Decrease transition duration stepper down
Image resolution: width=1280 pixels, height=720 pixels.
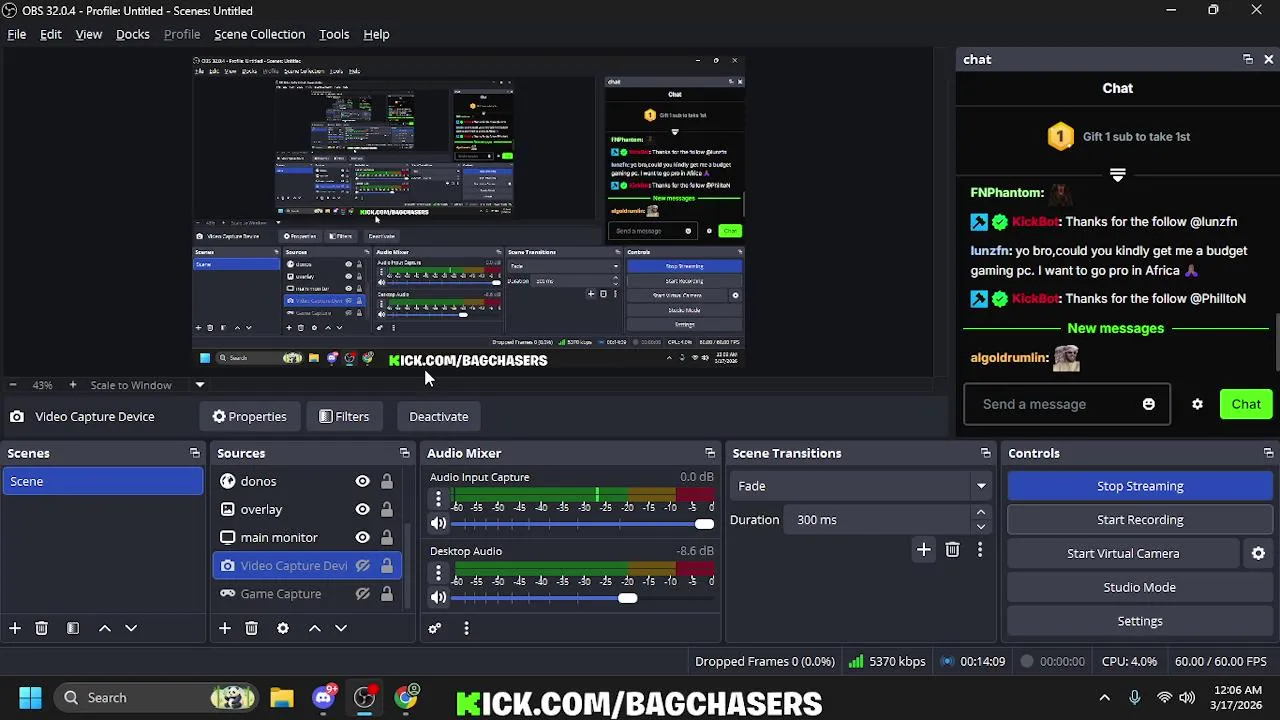[981, 526]
